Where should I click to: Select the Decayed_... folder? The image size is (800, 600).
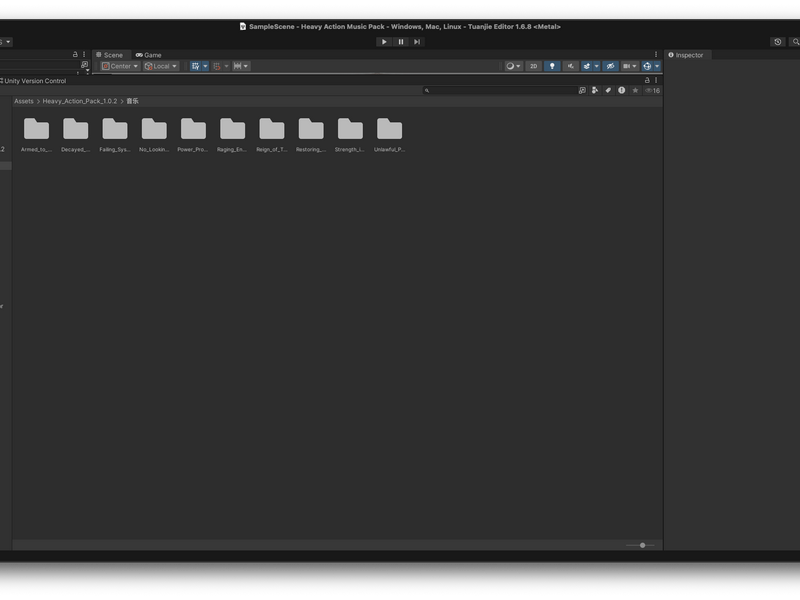point(76,134)
